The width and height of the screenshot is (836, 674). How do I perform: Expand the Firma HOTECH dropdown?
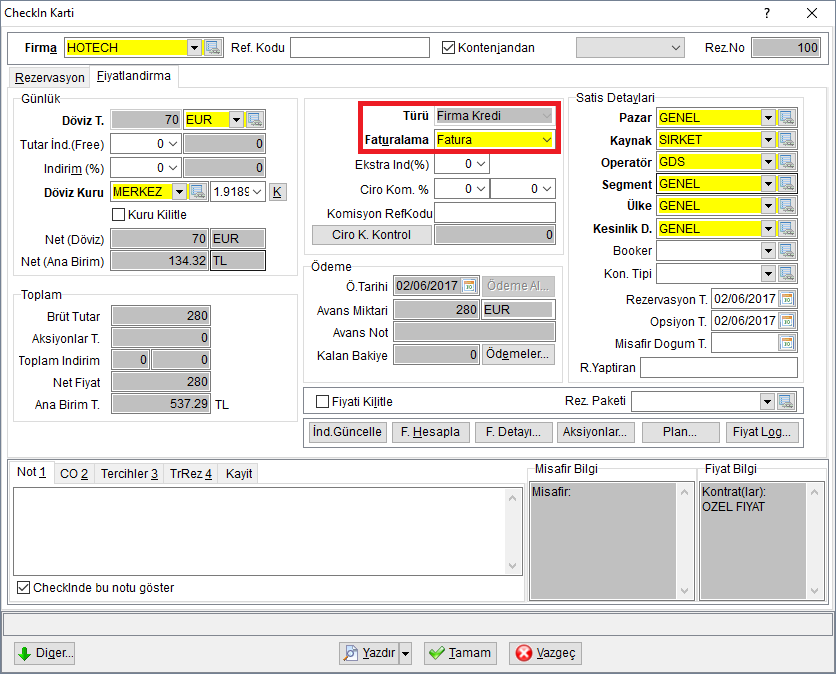click(195, 47)
